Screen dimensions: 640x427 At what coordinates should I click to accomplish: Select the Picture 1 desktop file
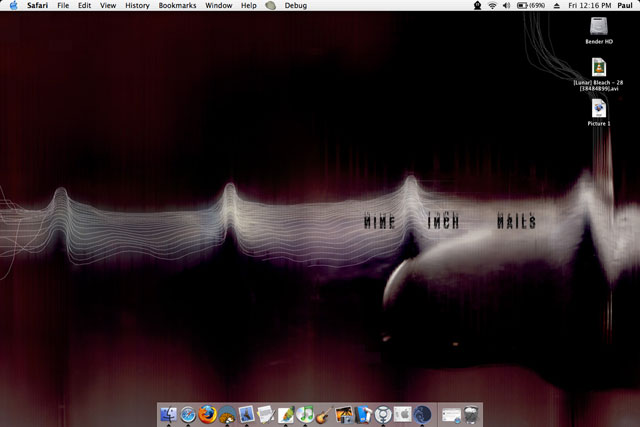(599, 108)
